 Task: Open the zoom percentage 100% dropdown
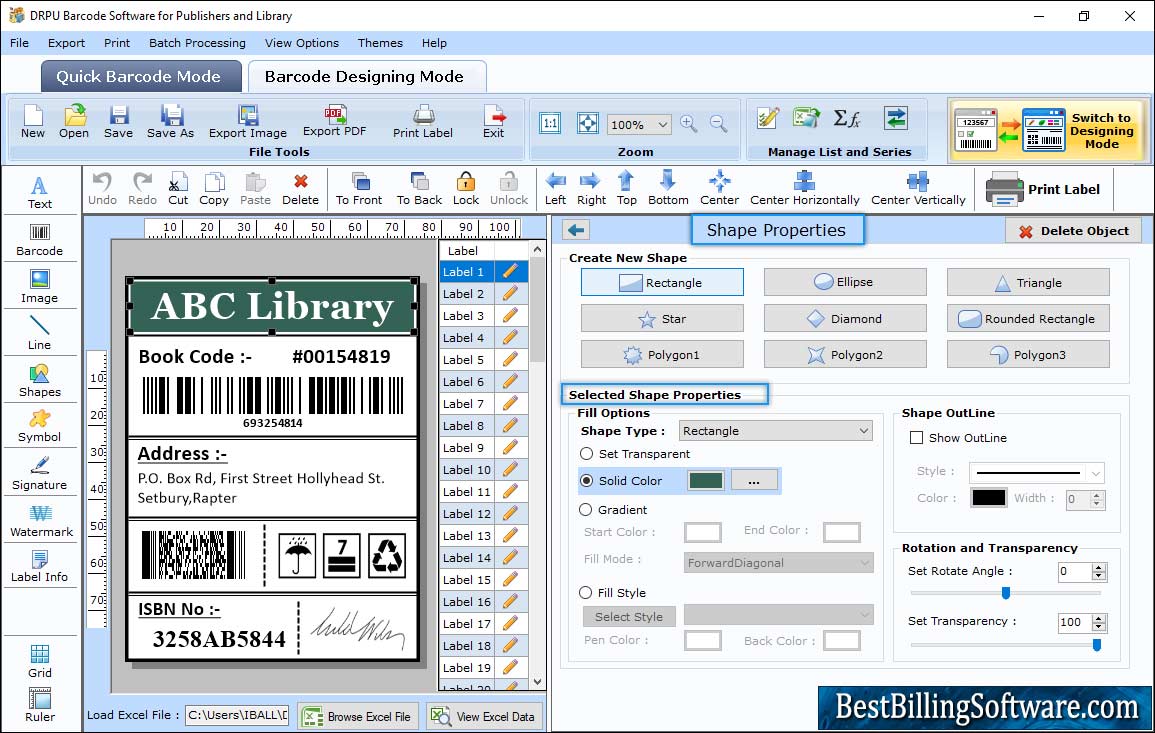pos(662,124)
